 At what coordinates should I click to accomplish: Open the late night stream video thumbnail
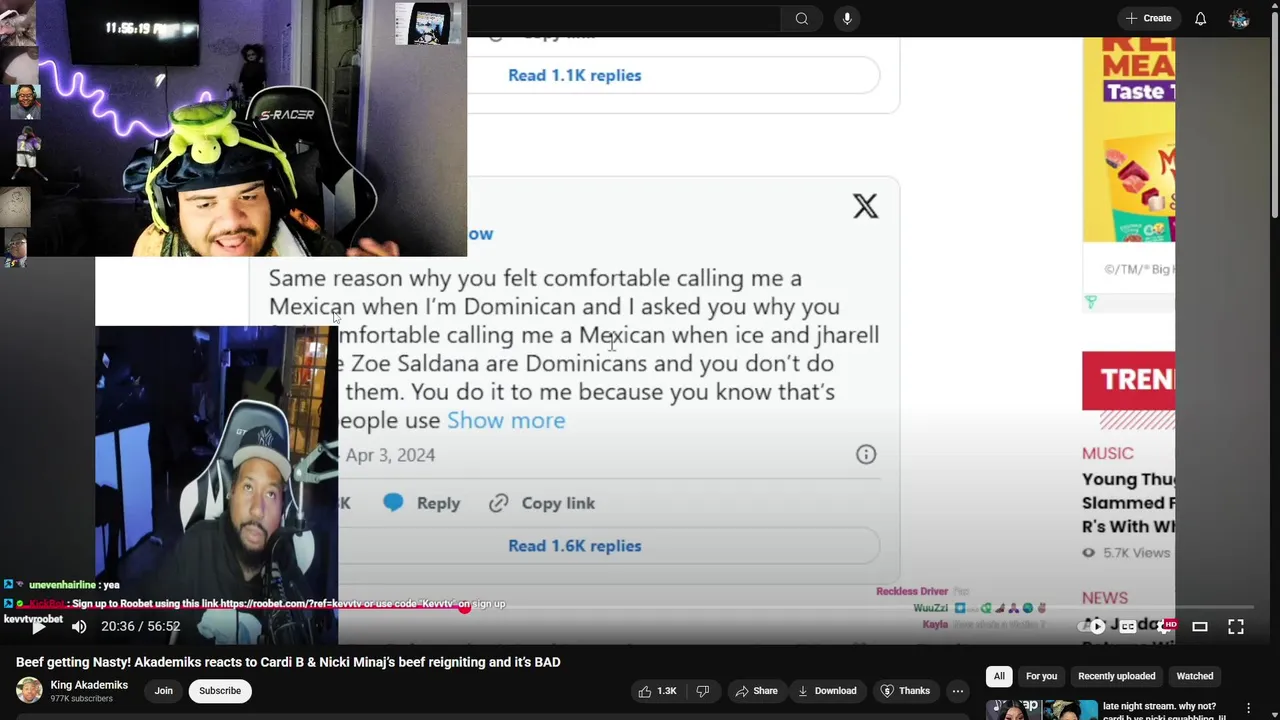click(1041, 710)
